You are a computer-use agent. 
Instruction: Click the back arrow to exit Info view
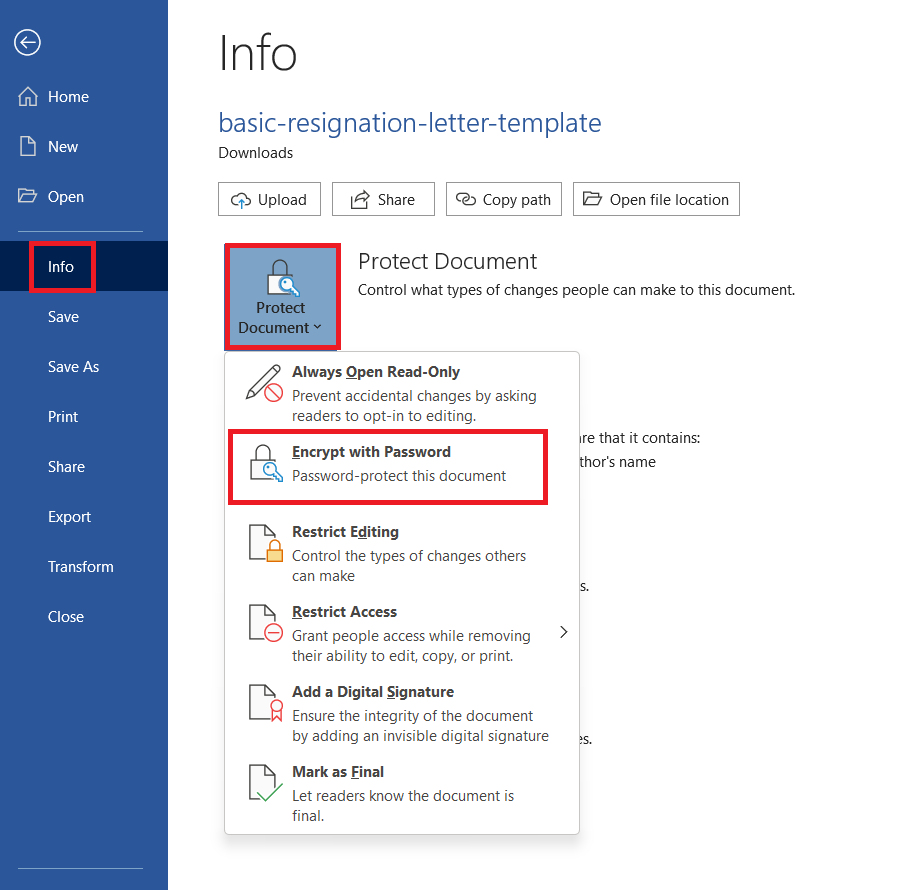27,43
